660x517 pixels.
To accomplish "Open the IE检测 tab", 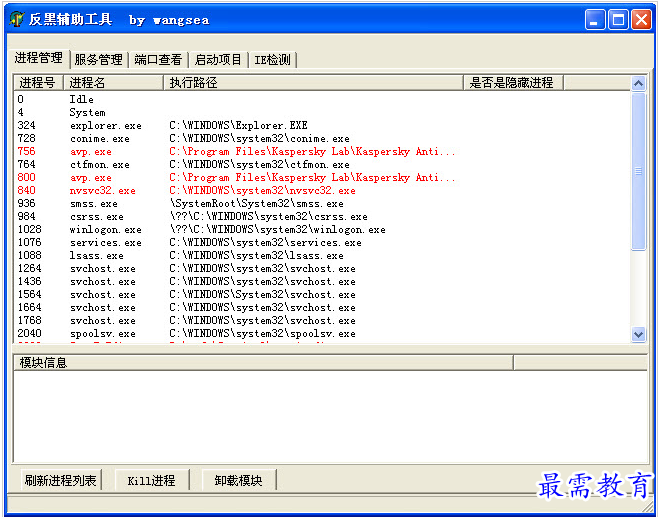I will [x=272, y=59].
